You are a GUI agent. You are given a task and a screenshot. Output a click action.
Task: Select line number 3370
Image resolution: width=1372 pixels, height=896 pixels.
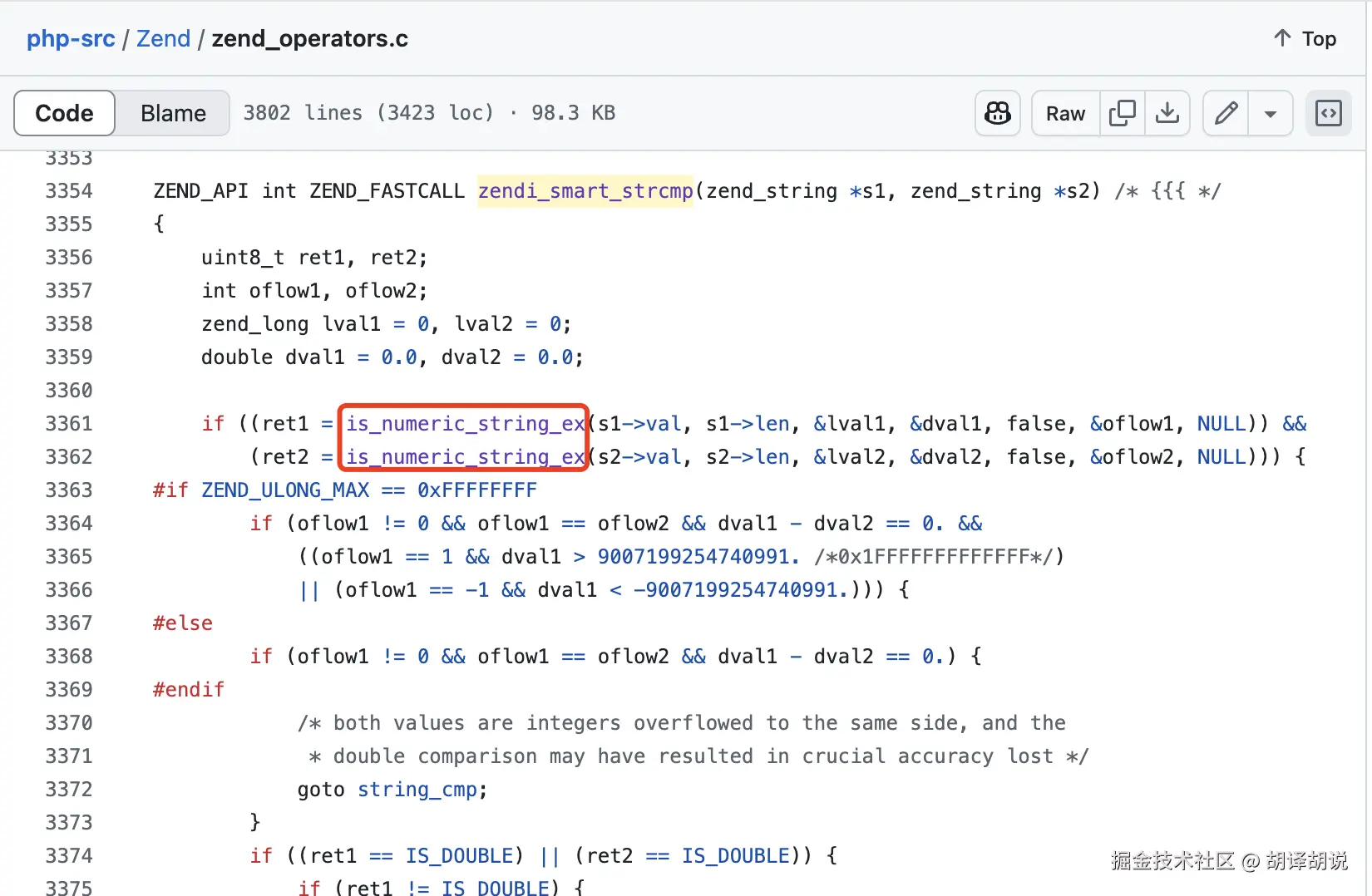click(x=69, y=723)
